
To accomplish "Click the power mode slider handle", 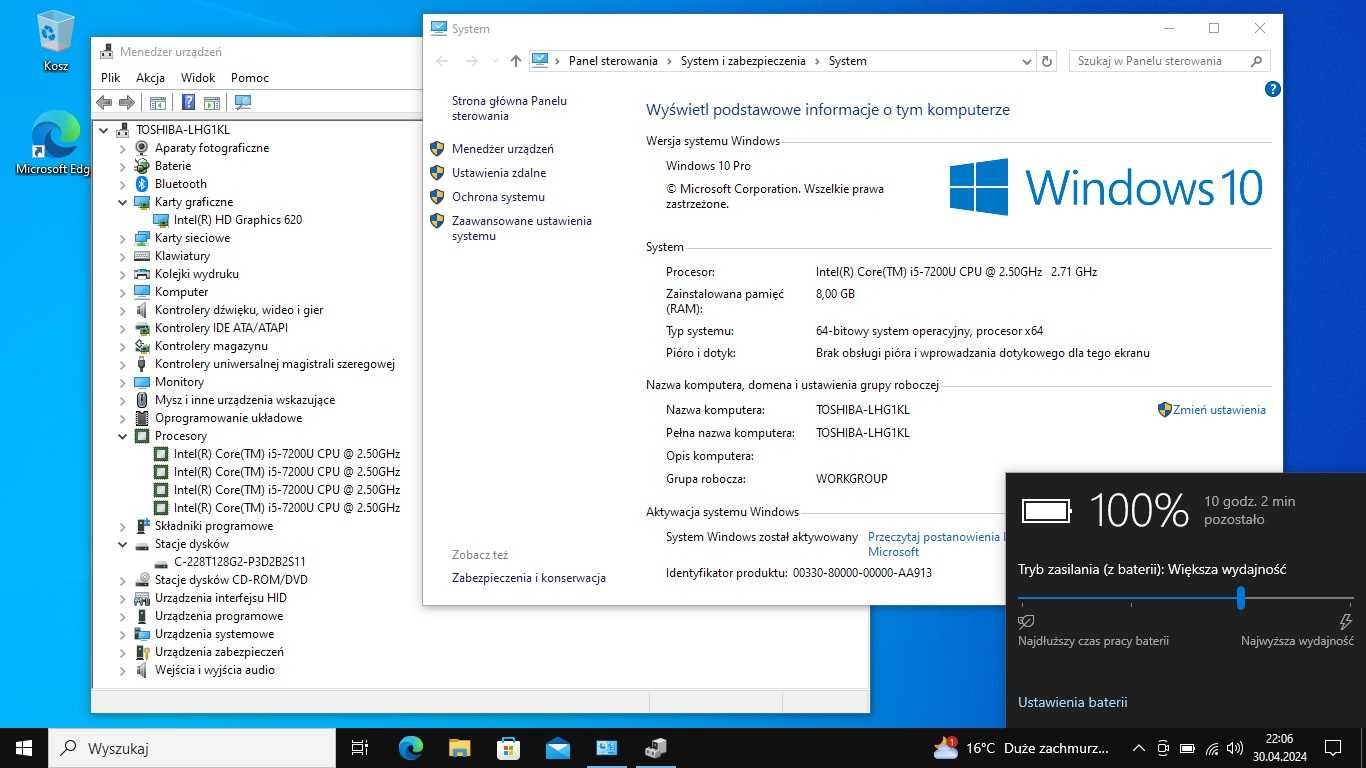I will [x=1240, y=598].
